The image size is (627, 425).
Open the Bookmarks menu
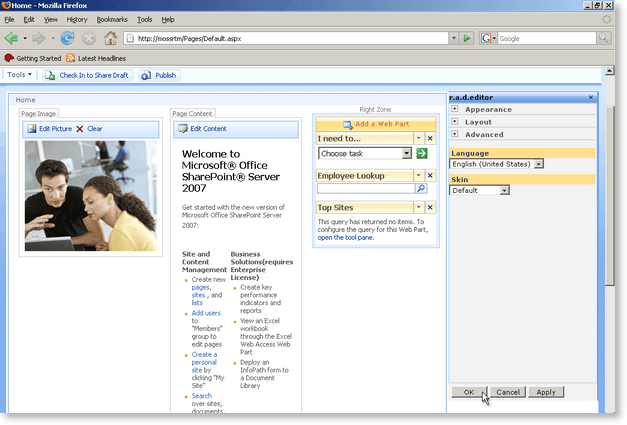pos(112,19)
